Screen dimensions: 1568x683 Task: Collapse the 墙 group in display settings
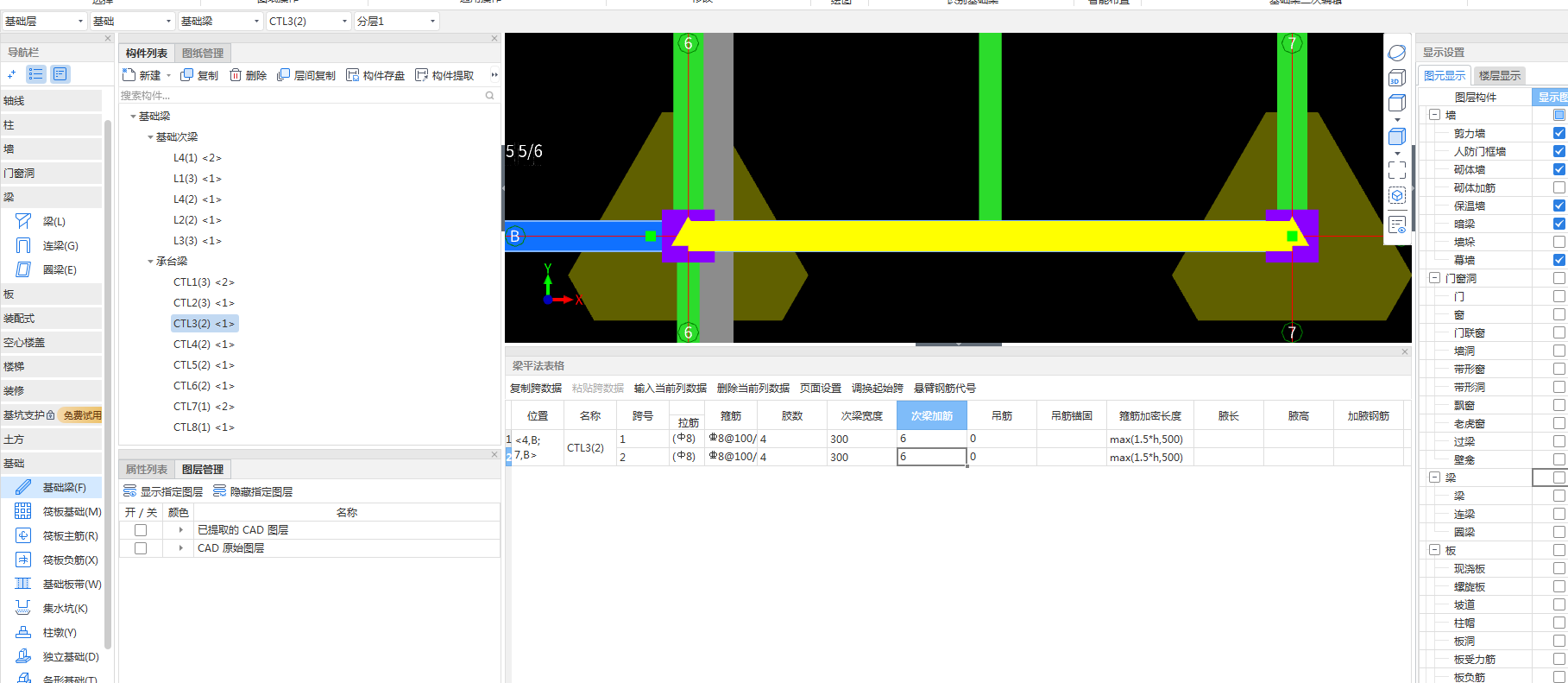click(1434, 115)
